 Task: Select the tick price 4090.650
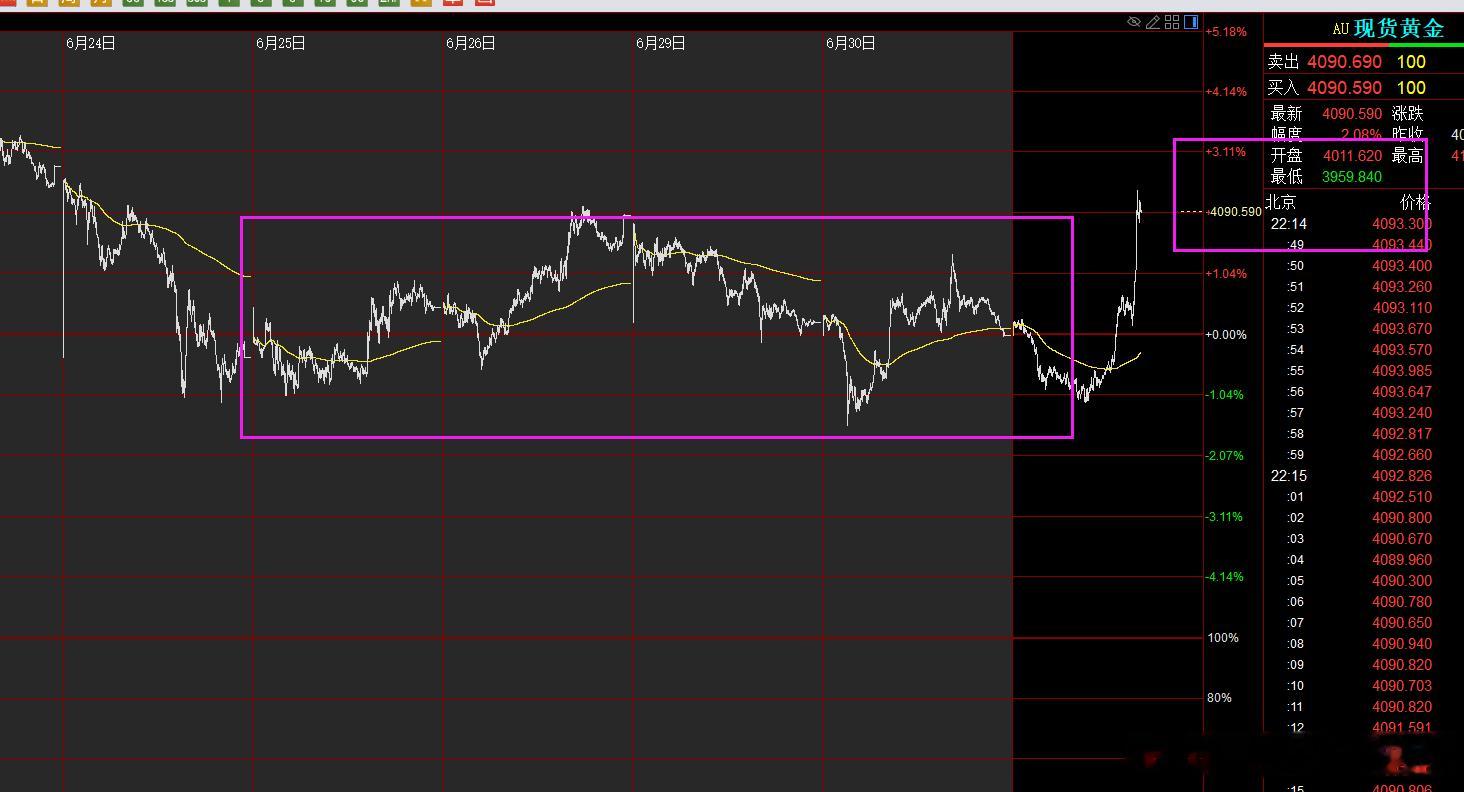(x=1402, y=623)
